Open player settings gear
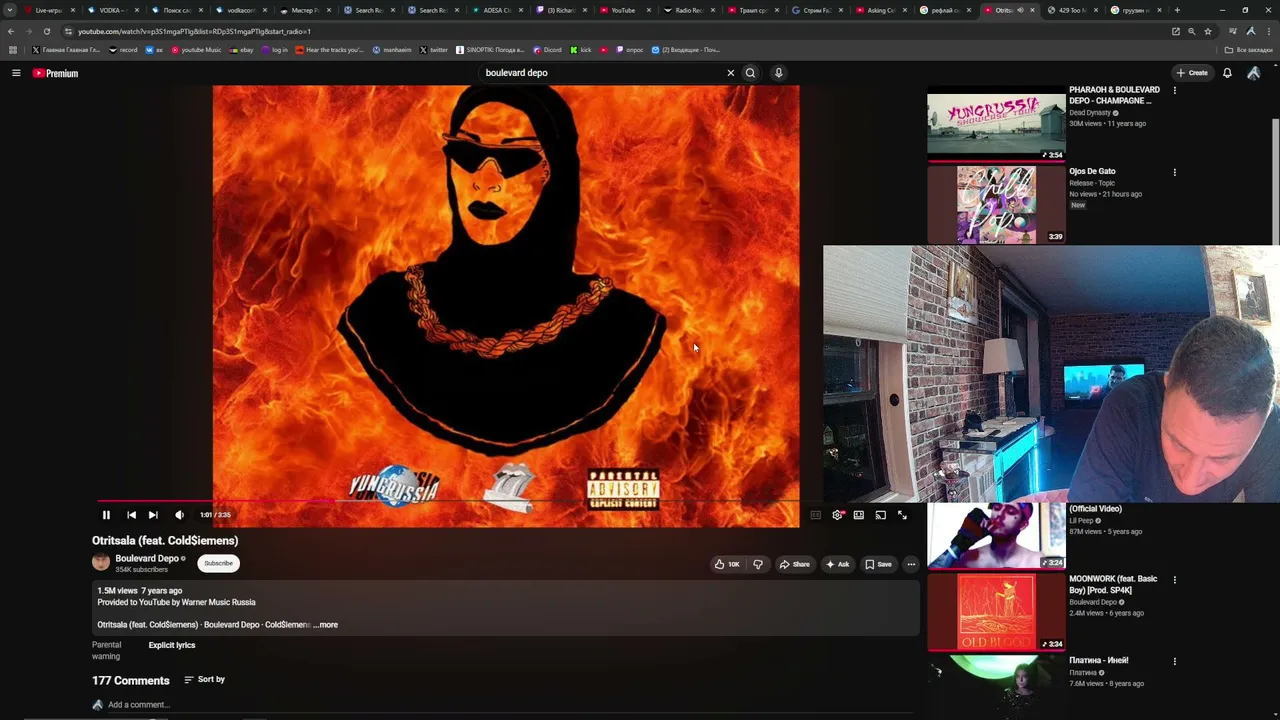Viewport: 1280px width, 720px height. tap(837, 515)
